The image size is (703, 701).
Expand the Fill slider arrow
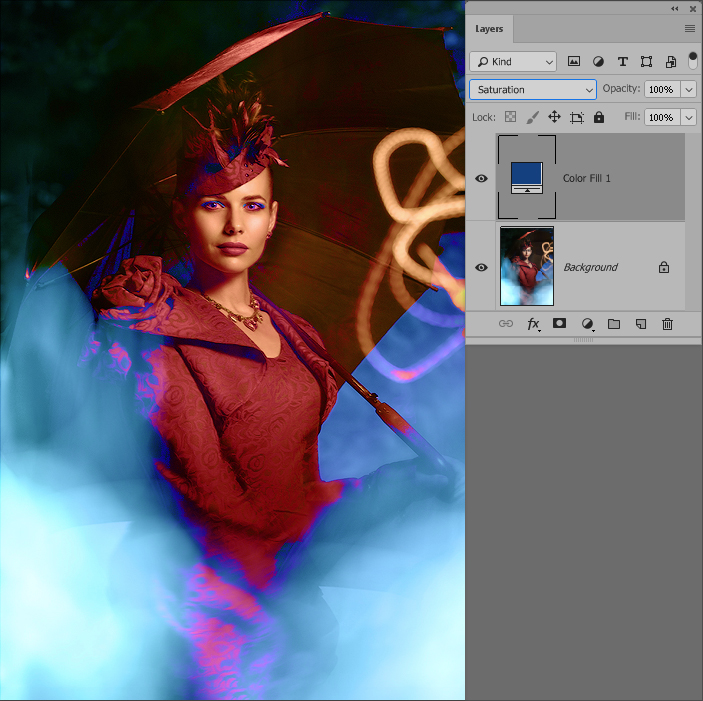(689, 117)
